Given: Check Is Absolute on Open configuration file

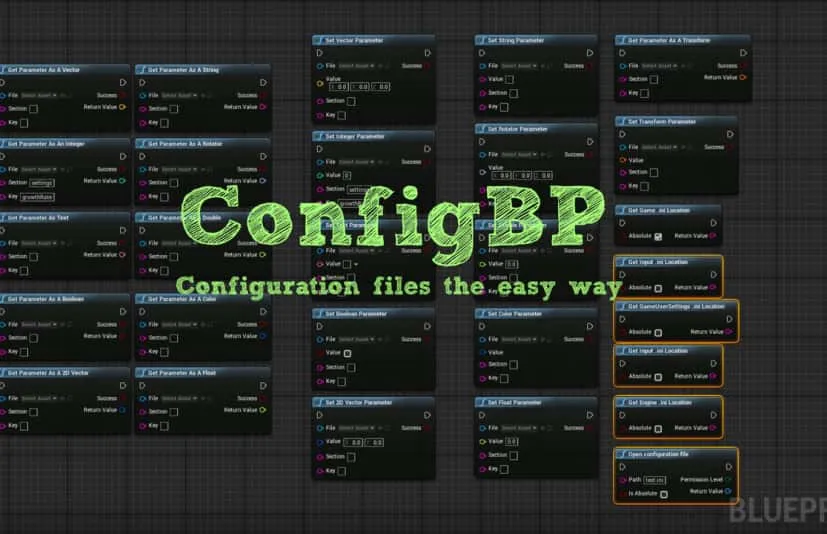Looking at the screenshot, I should tap(663, 494).
